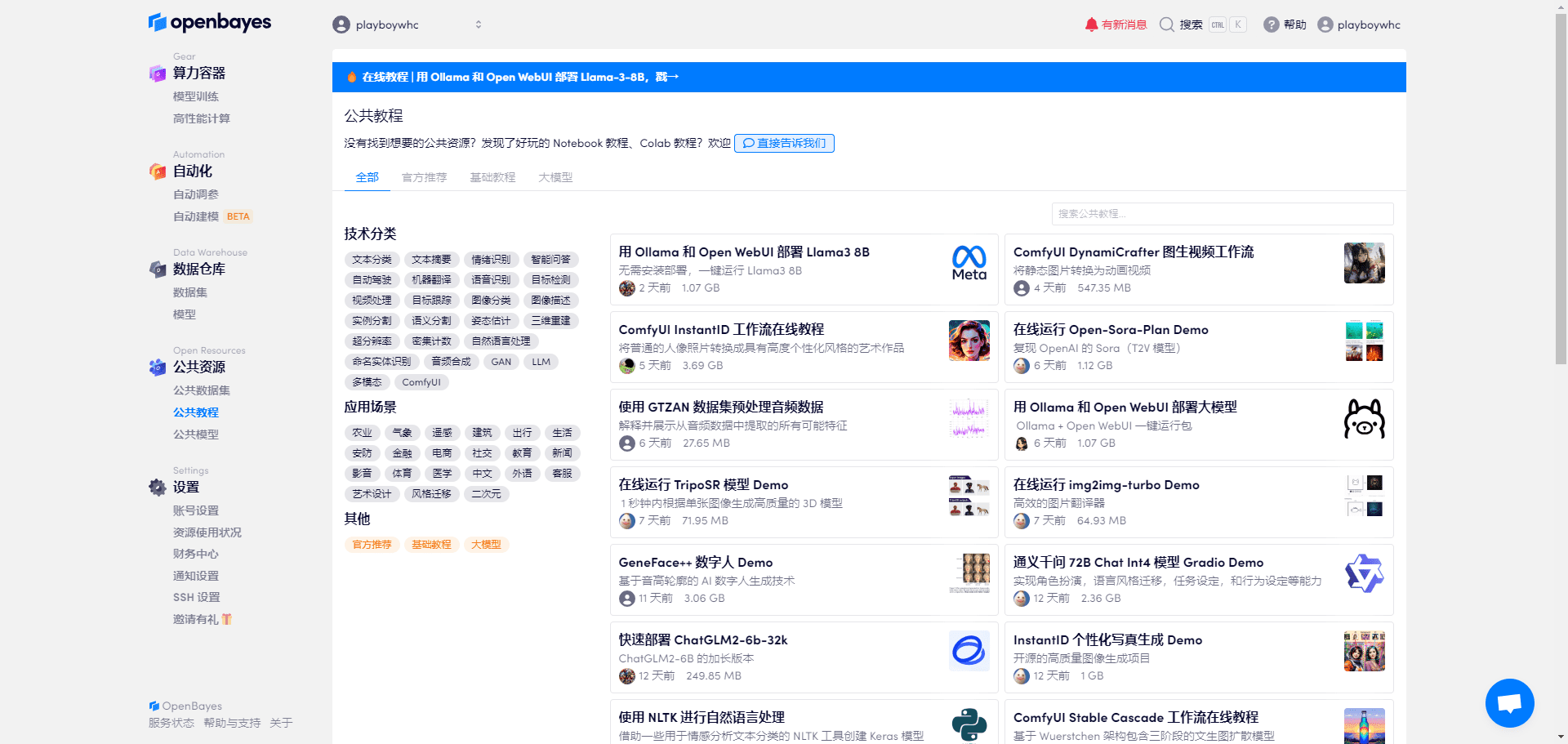Open the ComfyUI InstantID tutorial thumbnail
Screen dimensions: 1568x744
coord(969,341)
